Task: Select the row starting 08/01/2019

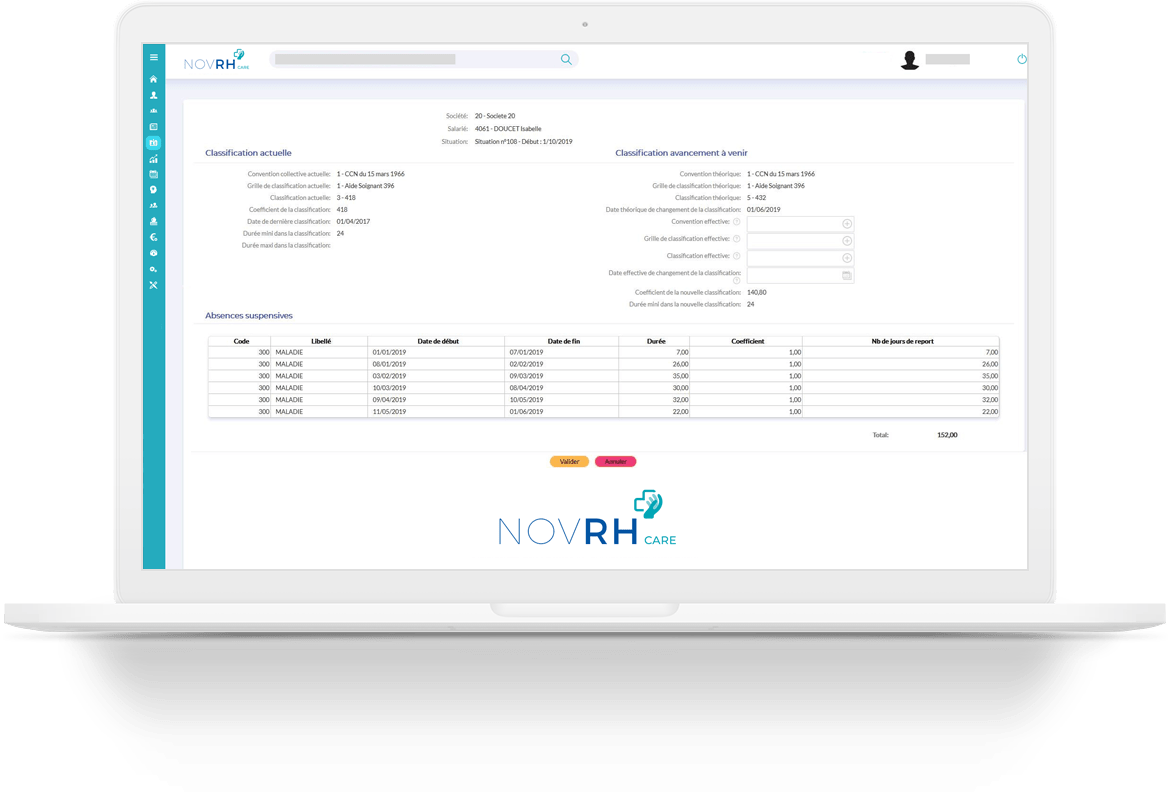Action: [x=604, y=364]
